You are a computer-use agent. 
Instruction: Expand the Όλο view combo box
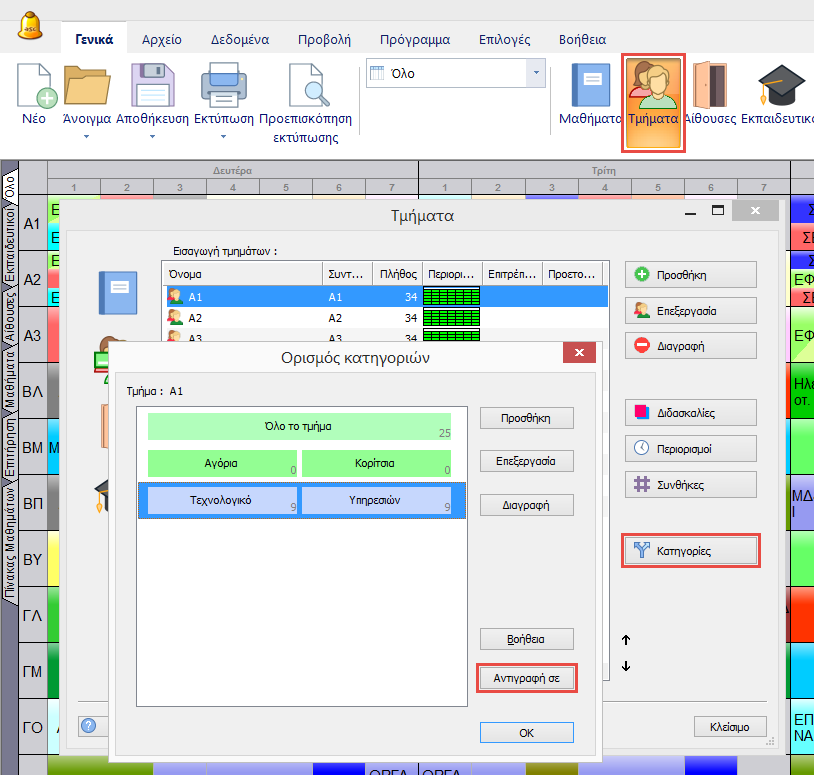(x=537, y=73)
